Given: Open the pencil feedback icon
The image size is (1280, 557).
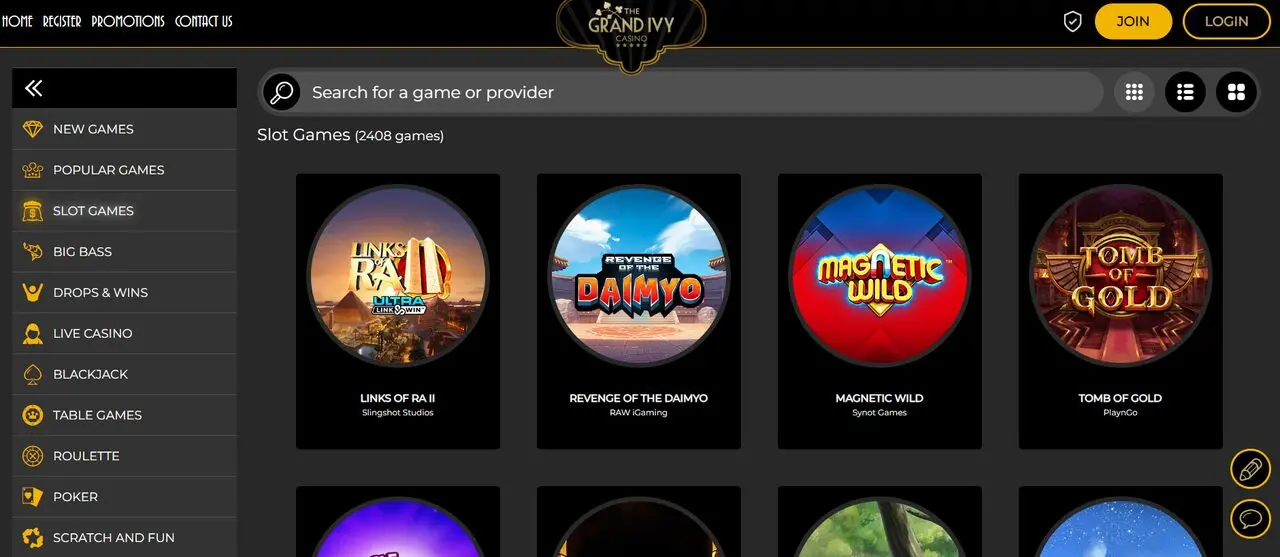Looking at the screenshot, I should 1250,469.
